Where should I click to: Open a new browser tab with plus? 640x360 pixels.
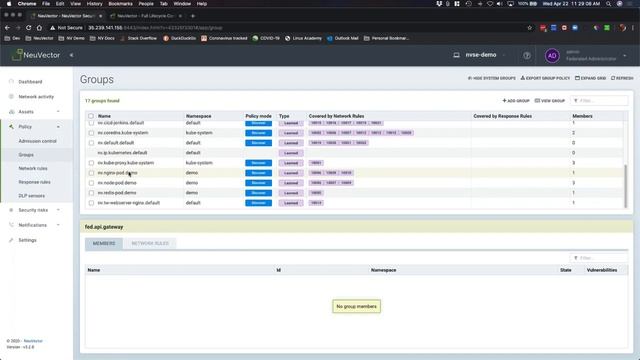[x=193, y=16]
